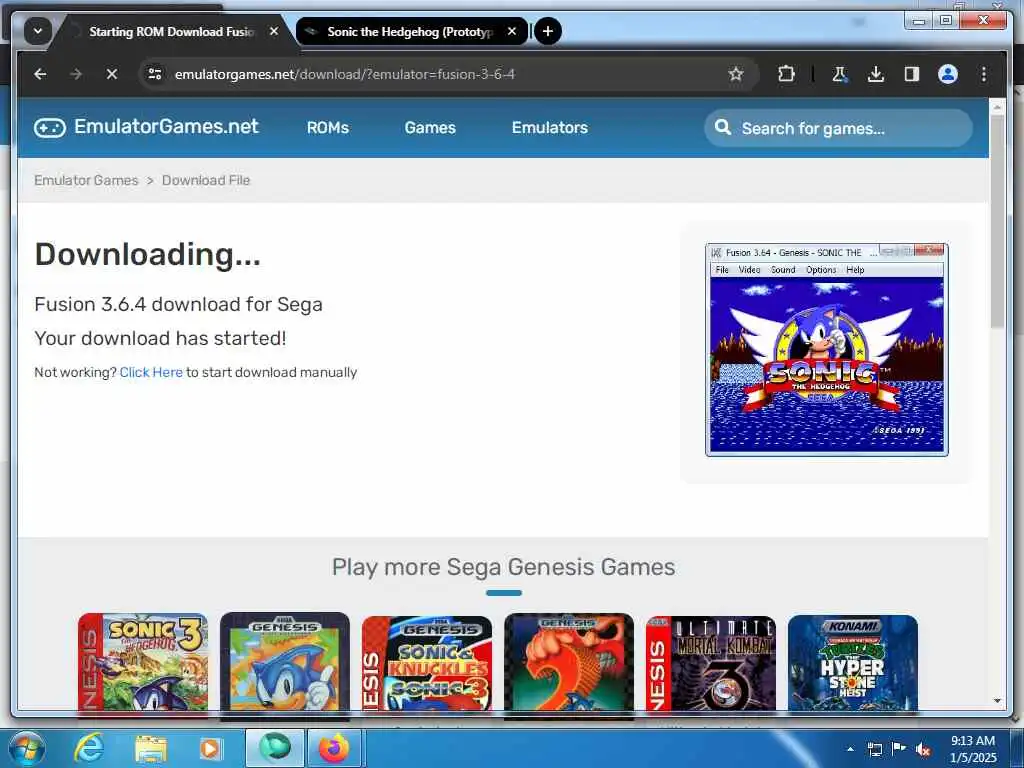Open the user profile avatar menu

pos(948,74)
